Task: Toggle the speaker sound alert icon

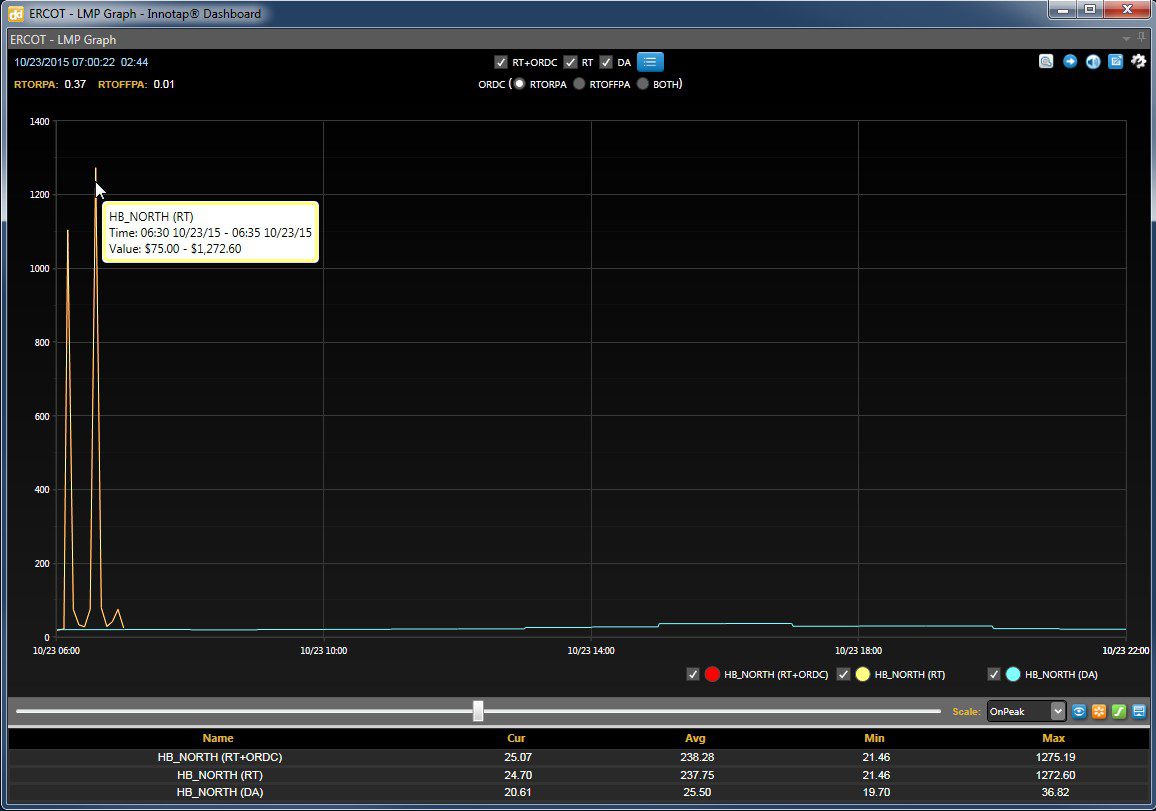Action: pos(1093,61)
